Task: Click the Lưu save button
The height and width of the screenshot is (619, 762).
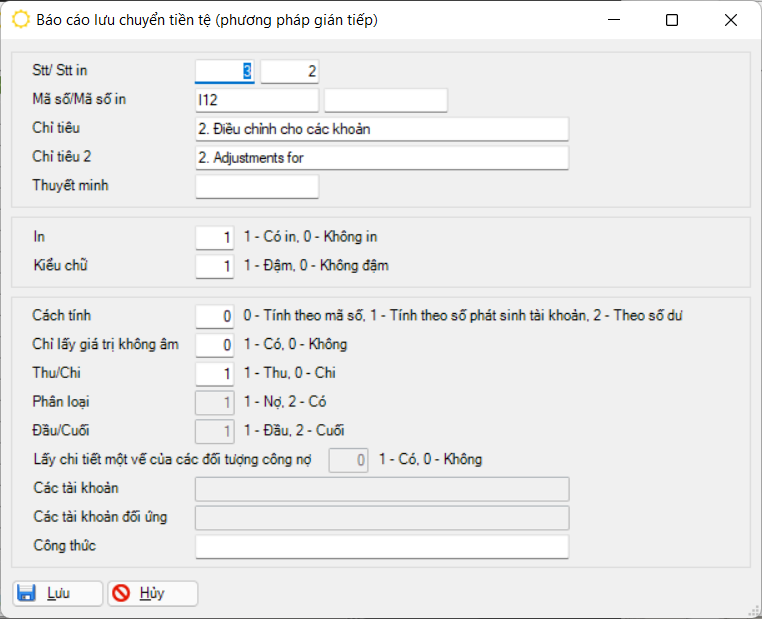Action: coord(57,593)
